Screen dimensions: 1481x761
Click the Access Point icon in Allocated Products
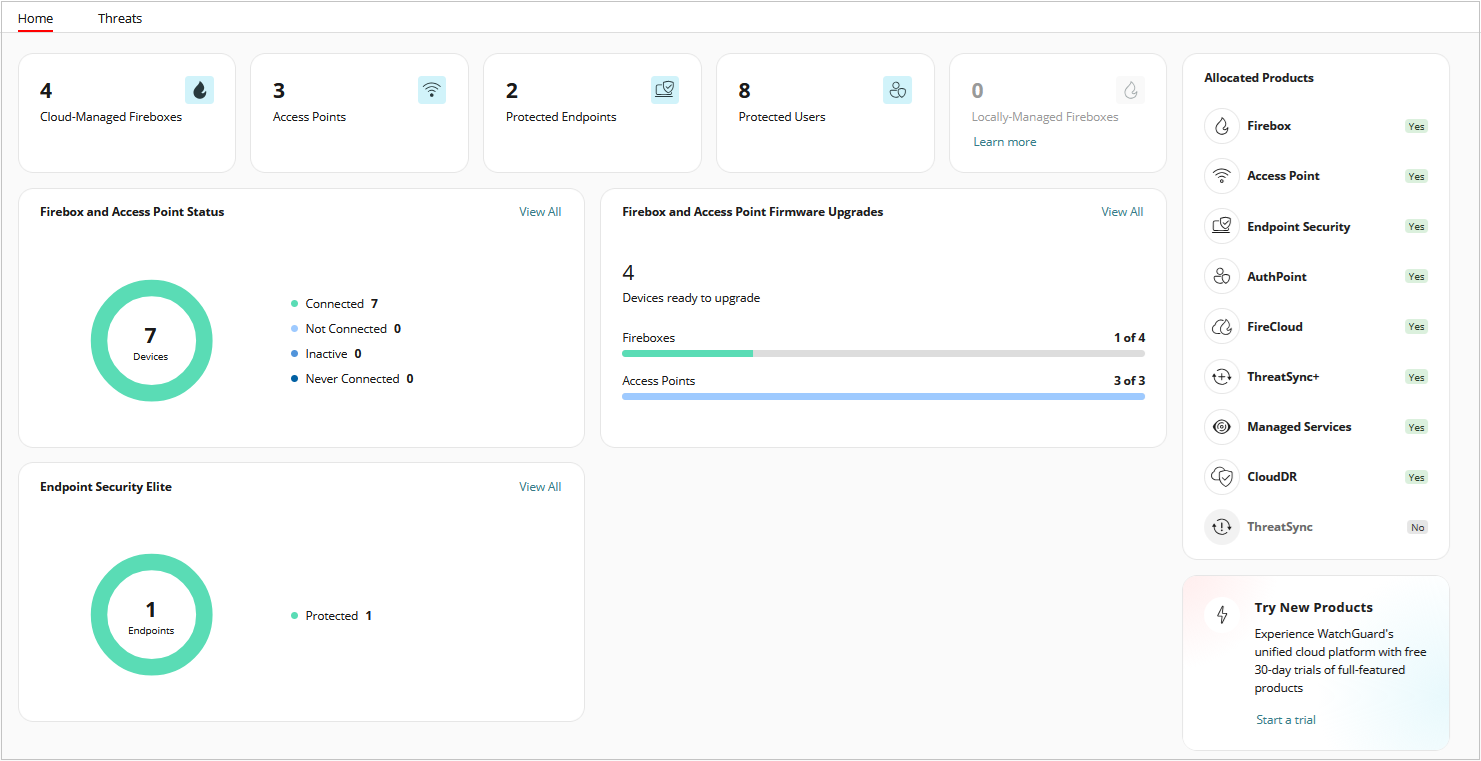1222,176
